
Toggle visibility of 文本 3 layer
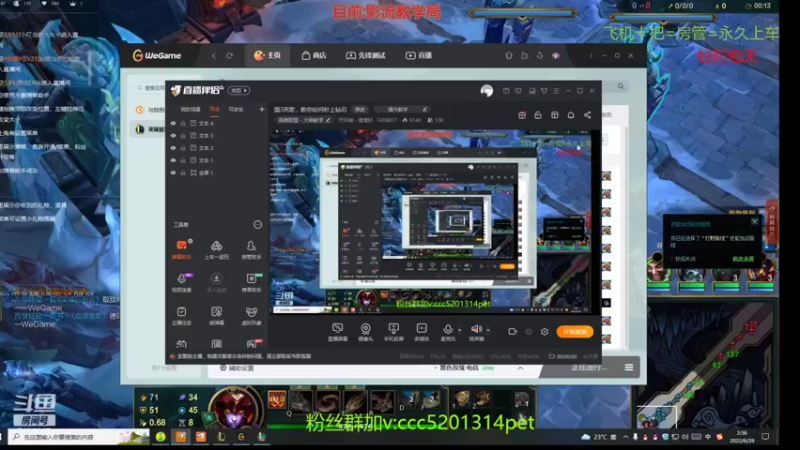click(x=173, y=136)
